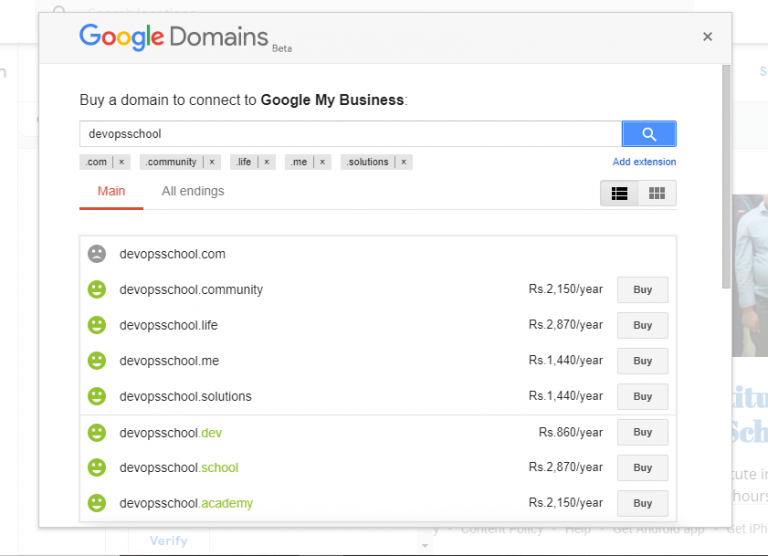Close the Google Domains dialog
This screenshot has height=556, width=768.
(707, 37)
